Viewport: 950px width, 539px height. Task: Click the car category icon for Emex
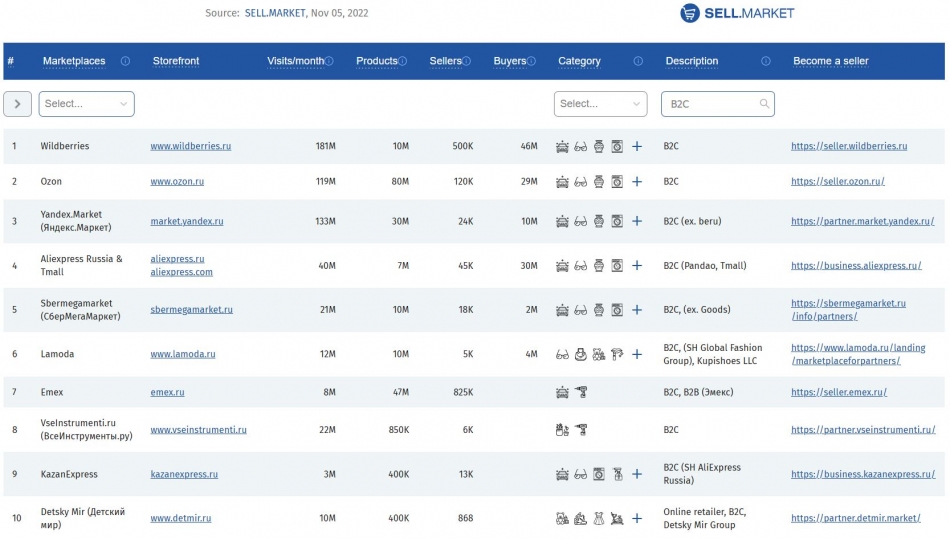point(562,392)
